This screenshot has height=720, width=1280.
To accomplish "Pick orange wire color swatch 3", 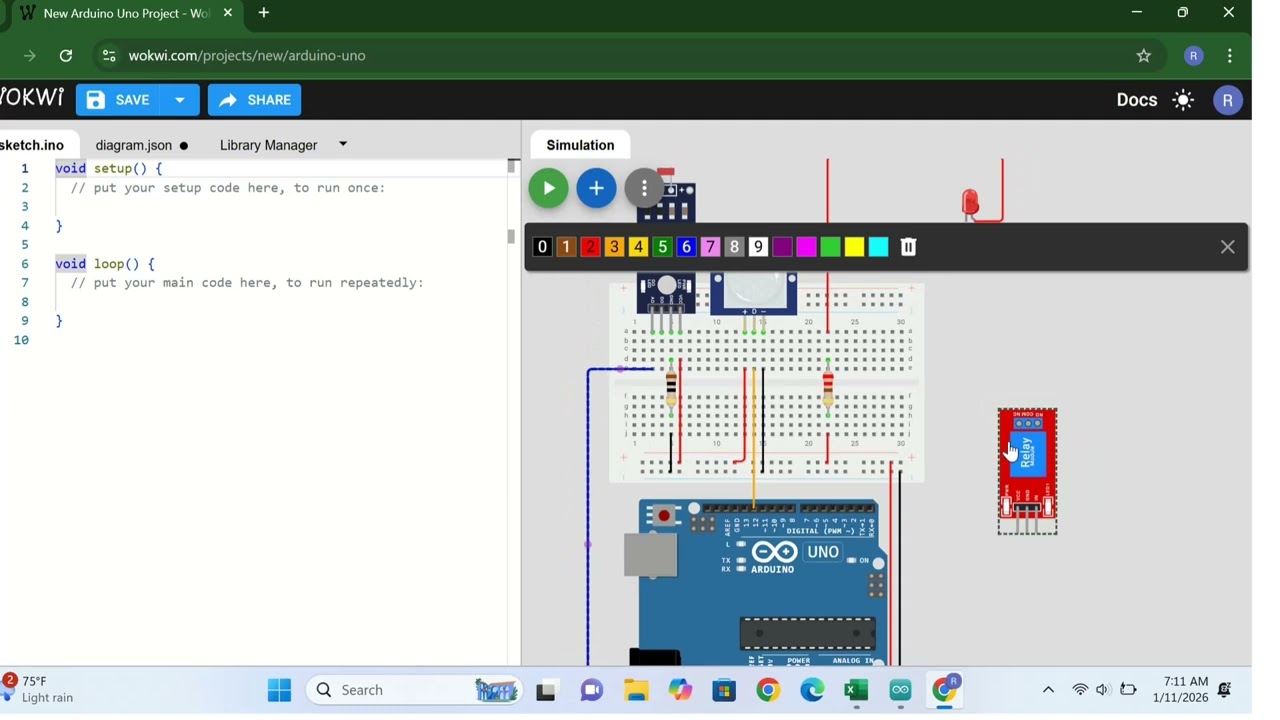I will (x=614, y=247).
